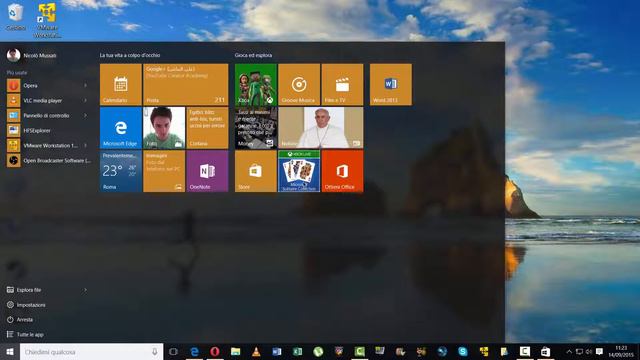
Task: Open Opera from the taskbar
Action: [215, 351]
